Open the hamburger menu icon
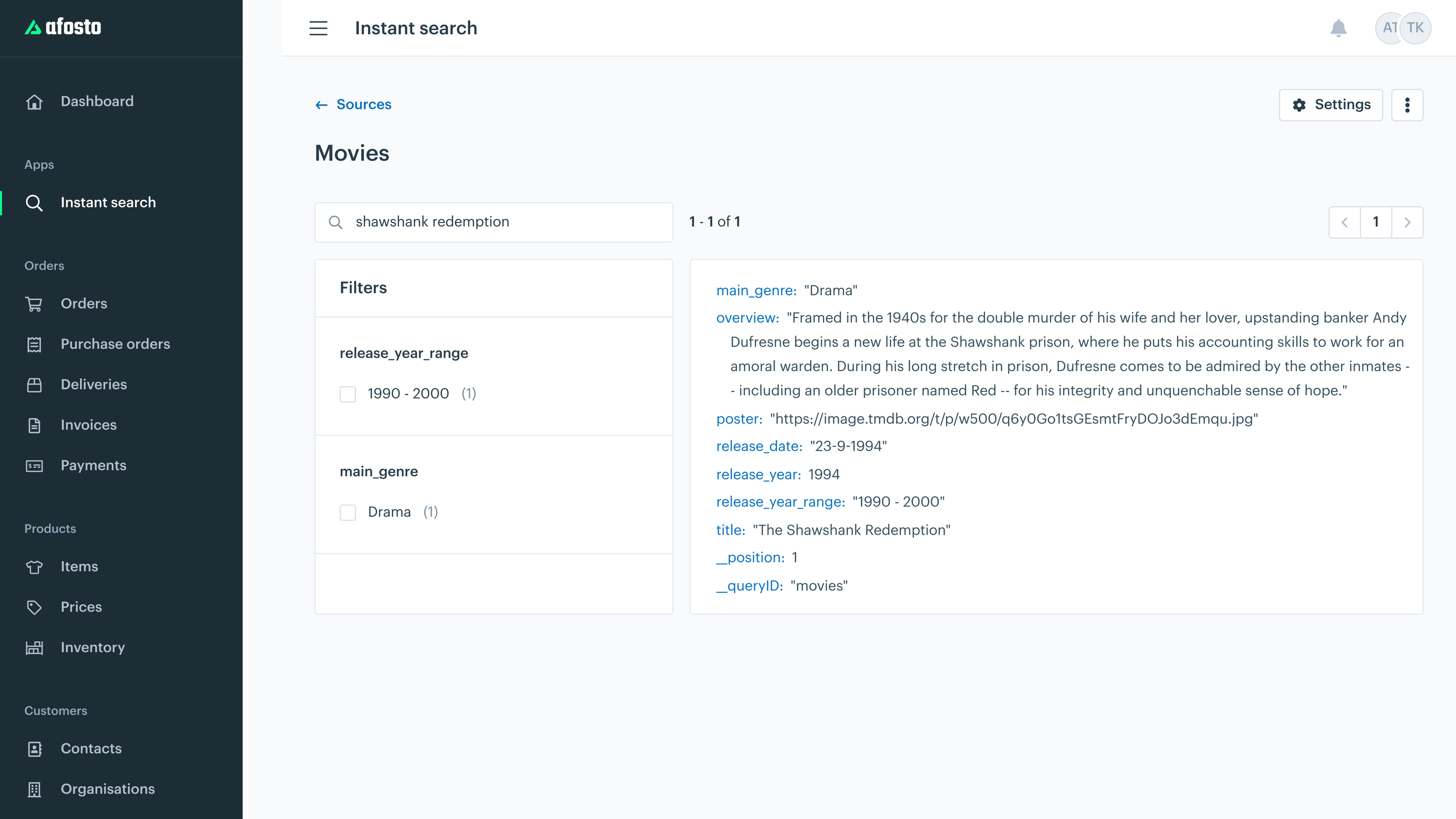This screenshot has height=819, width=1456. (x=318, y=28)
